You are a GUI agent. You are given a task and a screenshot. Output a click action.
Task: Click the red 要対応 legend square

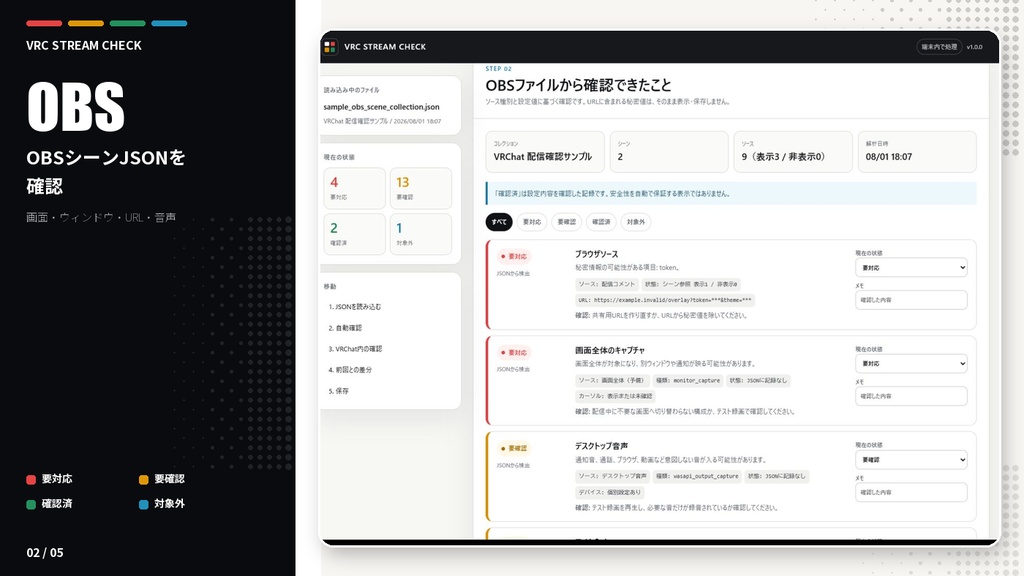[x=31, y=479]
